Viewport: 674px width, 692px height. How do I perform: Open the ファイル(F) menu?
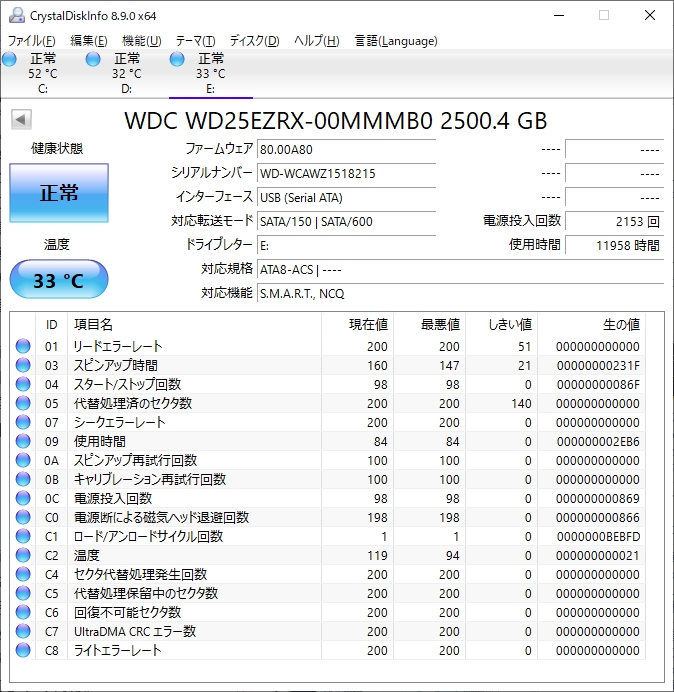[x=32, y=41]
